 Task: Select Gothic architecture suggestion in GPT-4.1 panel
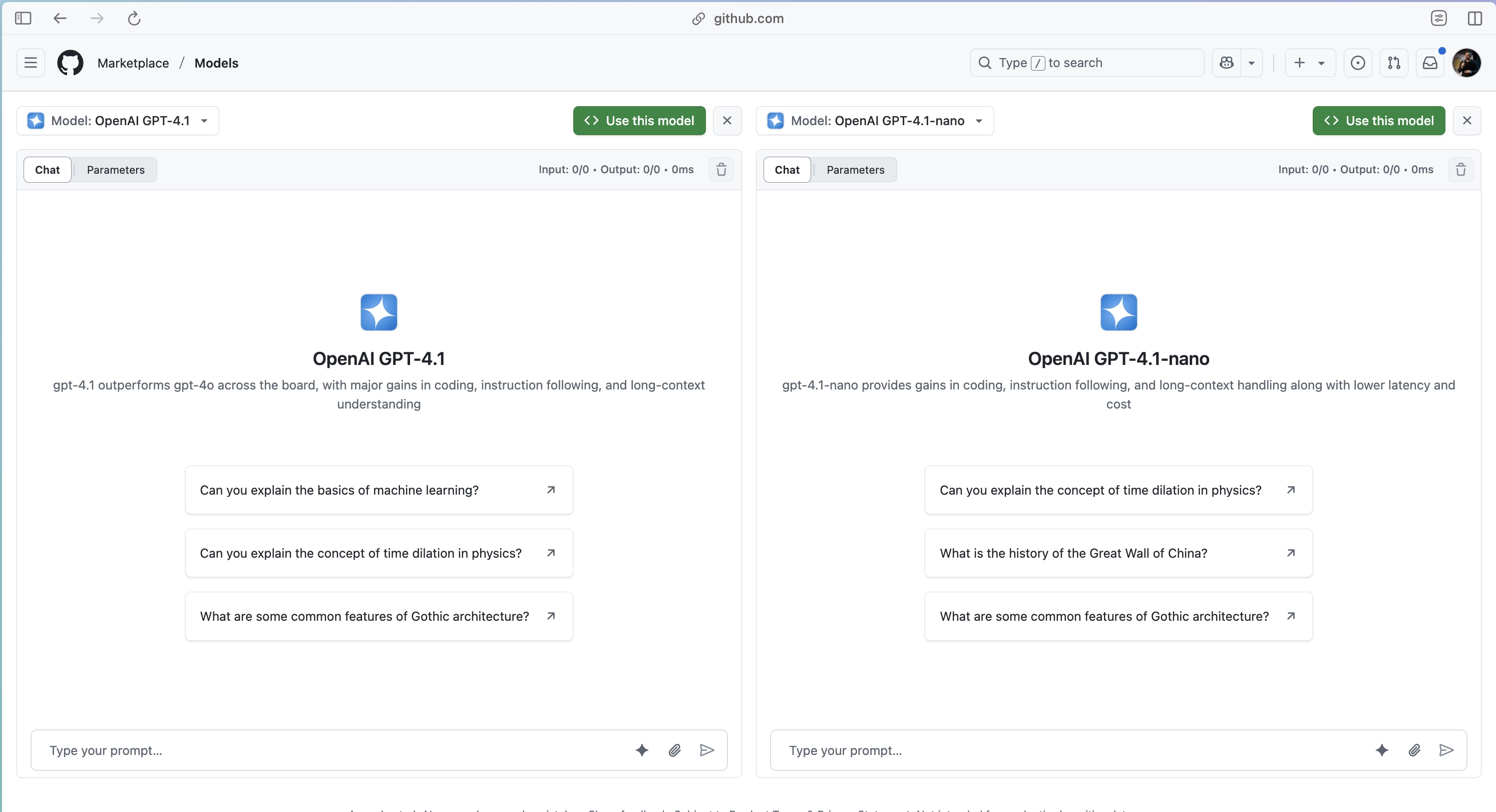[x=379, y=616]
